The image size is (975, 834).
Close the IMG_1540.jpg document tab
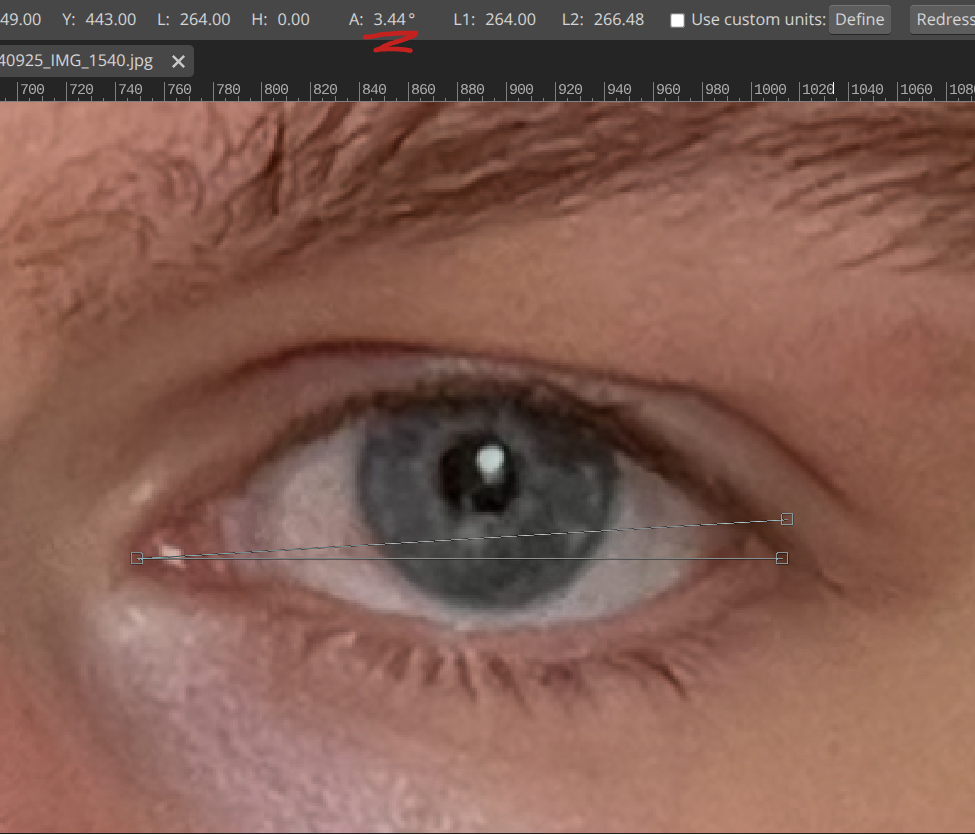pyautogui.click(x=178, y=61)
